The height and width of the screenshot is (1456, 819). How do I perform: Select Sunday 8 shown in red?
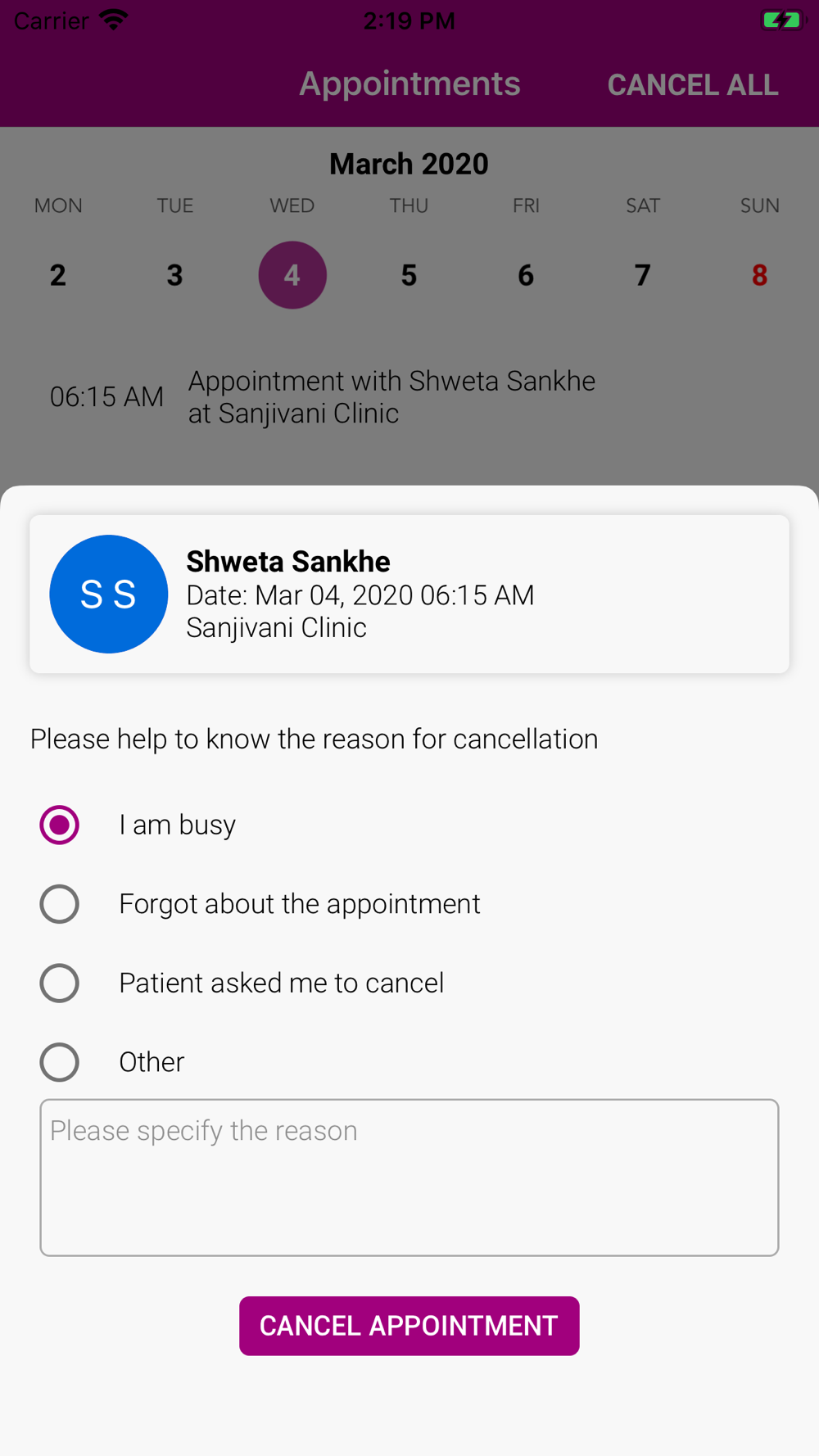pos(760,275)
